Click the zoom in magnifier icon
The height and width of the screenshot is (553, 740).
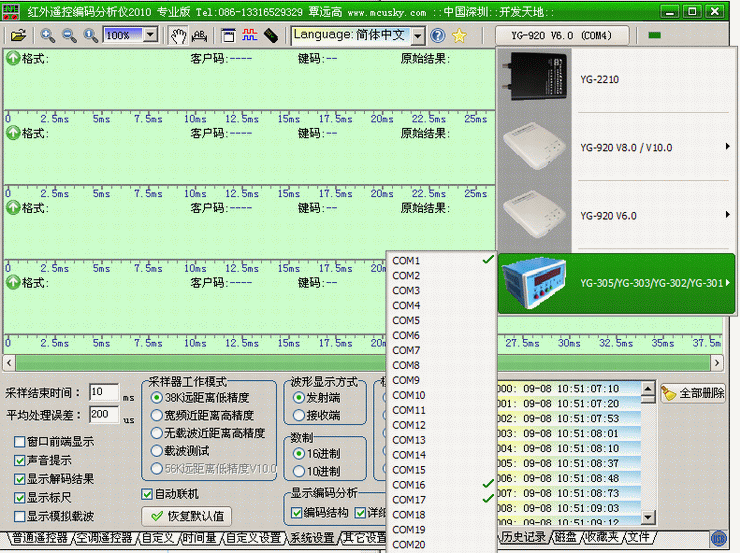click(48, 35)
